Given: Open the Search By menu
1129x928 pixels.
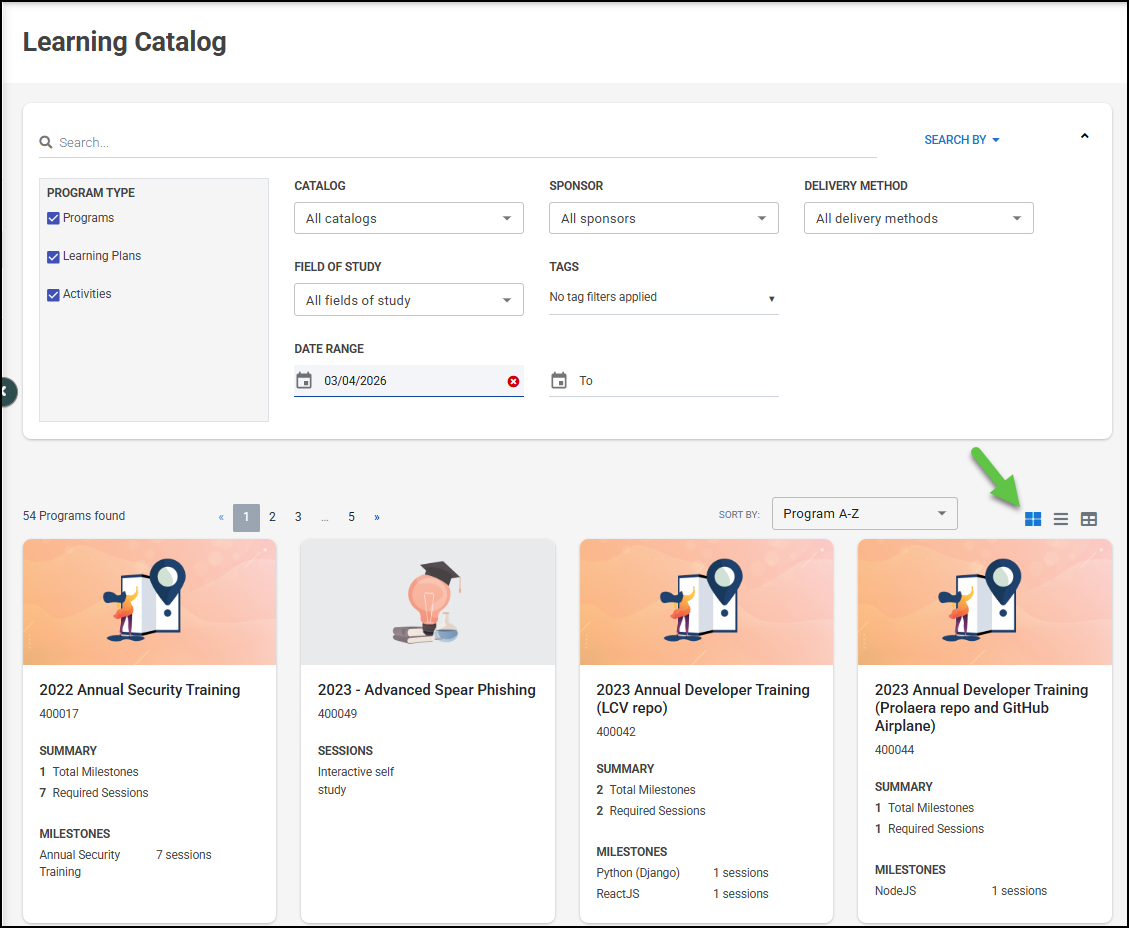Looking at the screenshot, I should tap(961, 140).
